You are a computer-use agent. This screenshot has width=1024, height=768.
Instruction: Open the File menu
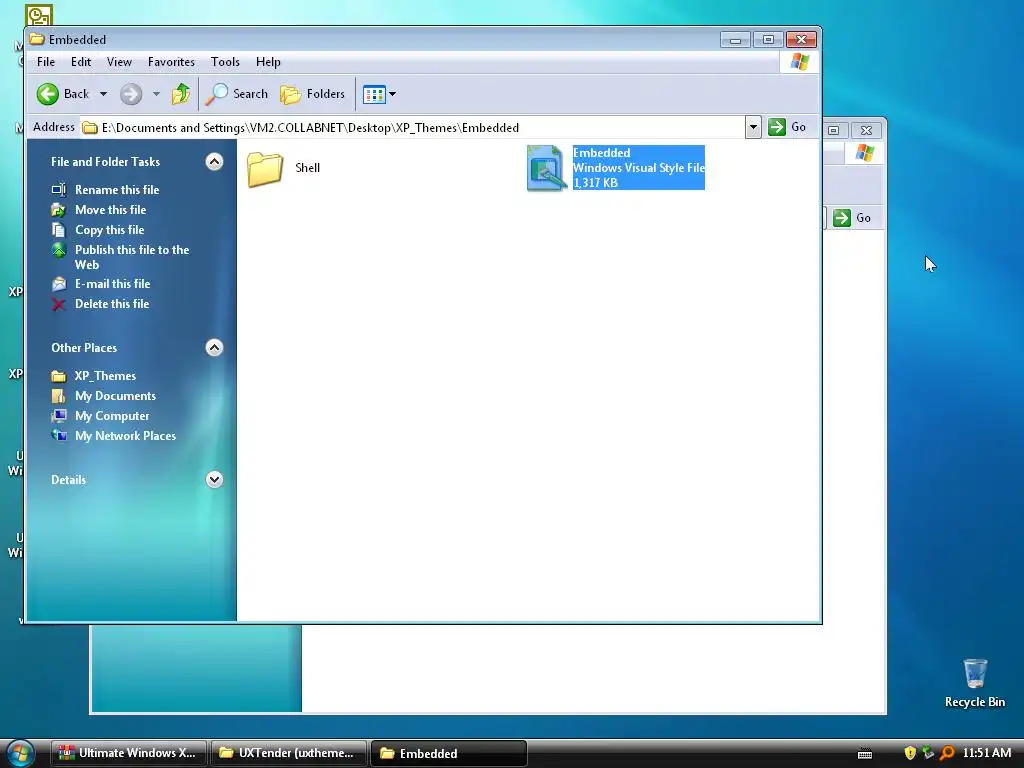(46, 61)
